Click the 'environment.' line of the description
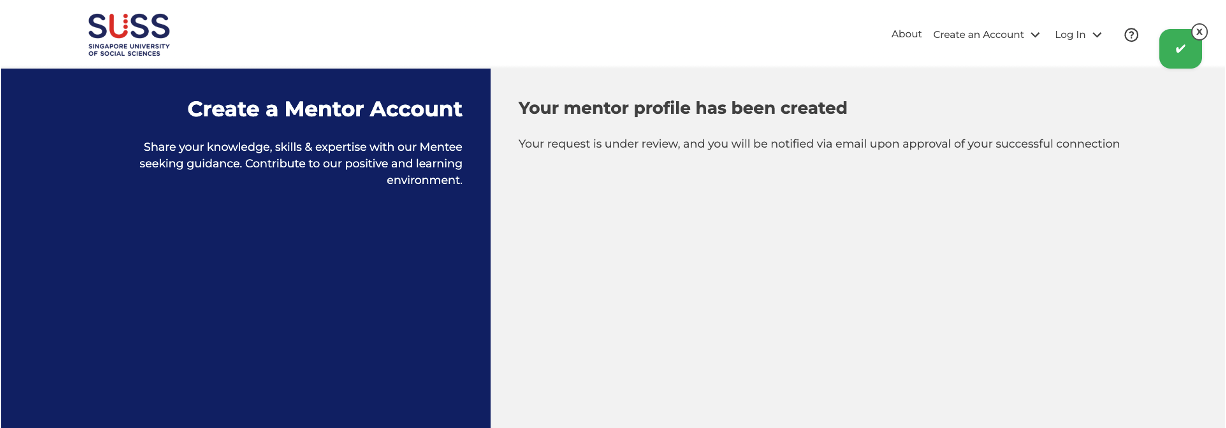This screenshot has height=428, width=1226. (x=424, y=180)
